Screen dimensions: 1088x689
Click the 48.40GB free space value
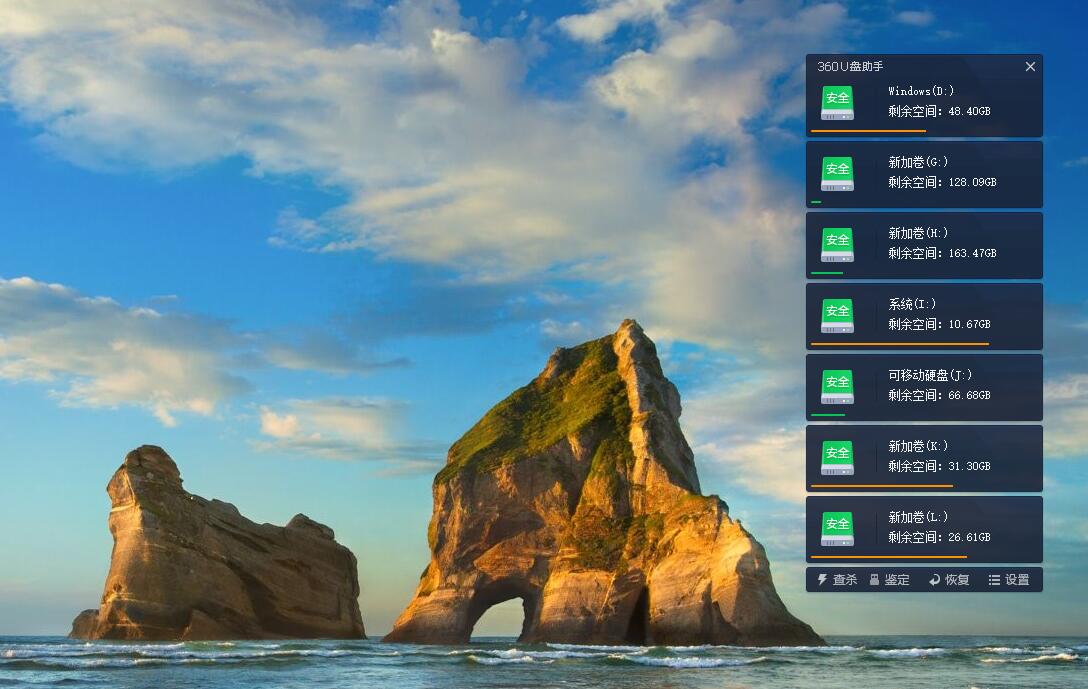969,111
